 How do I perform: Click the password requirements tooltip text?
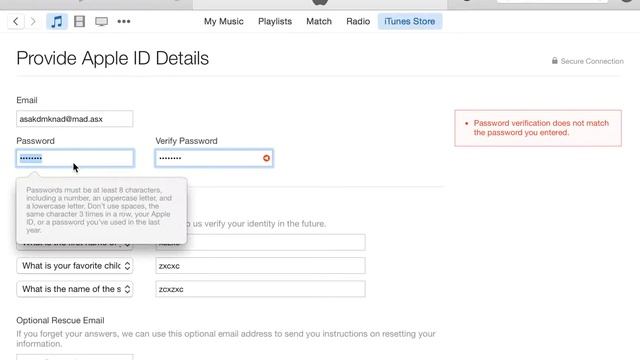pyautogui.click(x=99, y=210)
